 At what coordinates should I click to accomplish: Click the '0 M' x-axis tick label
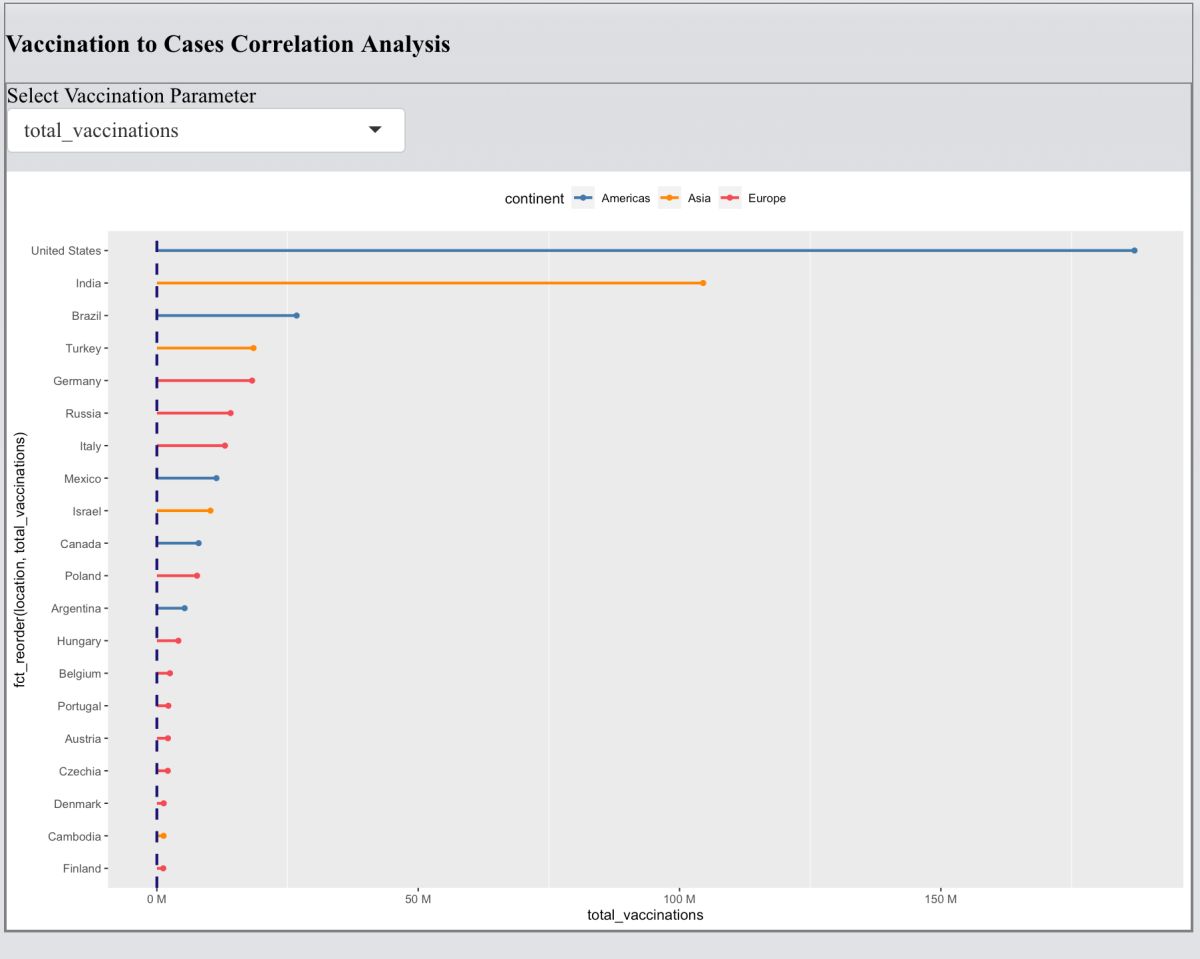[156, 900]
